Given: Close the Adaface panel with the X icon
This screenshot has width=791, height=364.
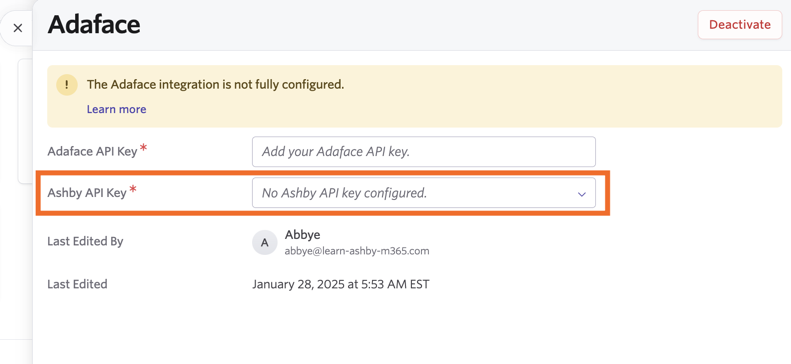Looking at the screenshot, I should 18,28.
